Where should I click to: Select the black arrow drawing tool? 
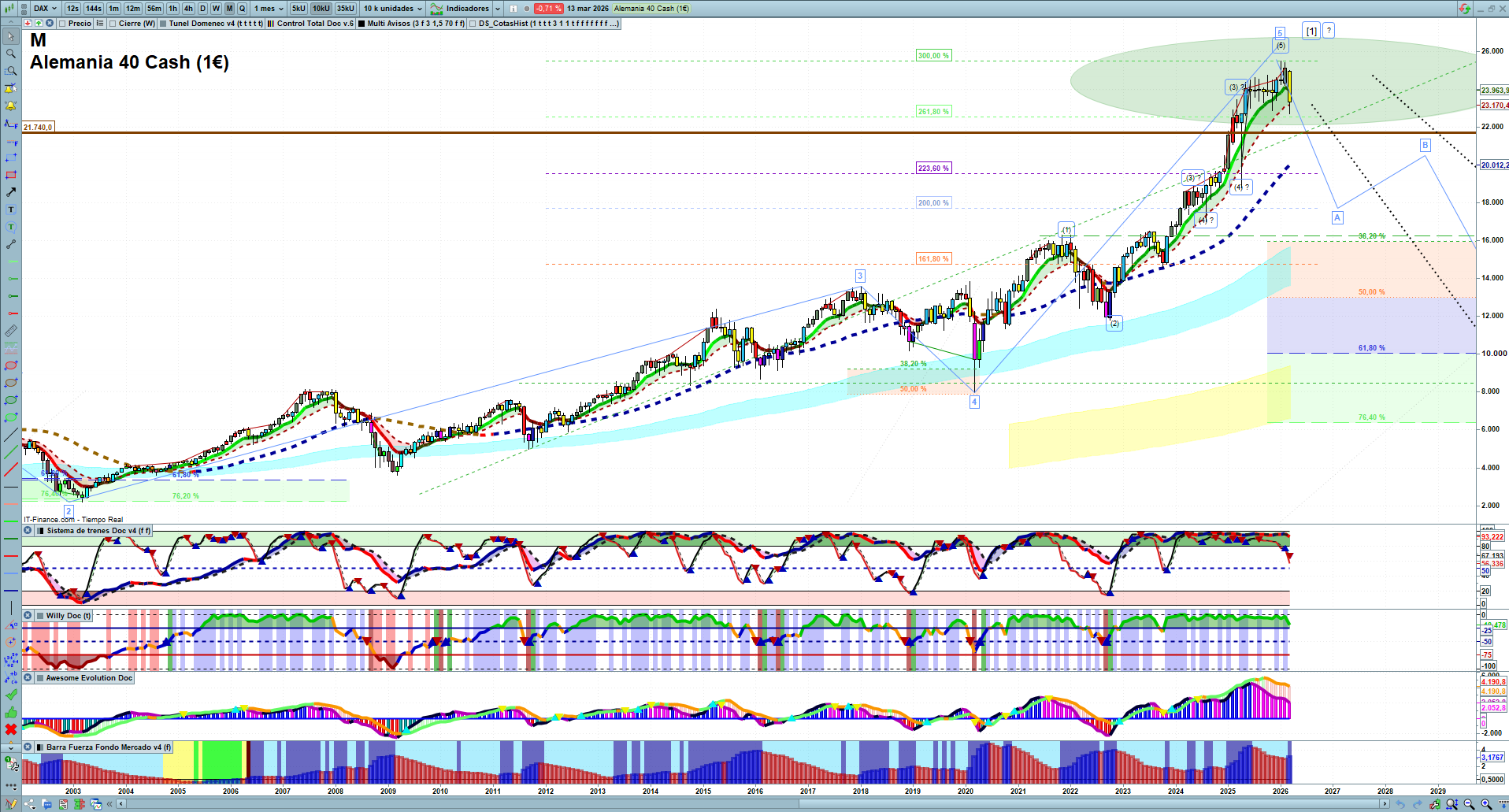pyautogui.click(x=11, y=192)
